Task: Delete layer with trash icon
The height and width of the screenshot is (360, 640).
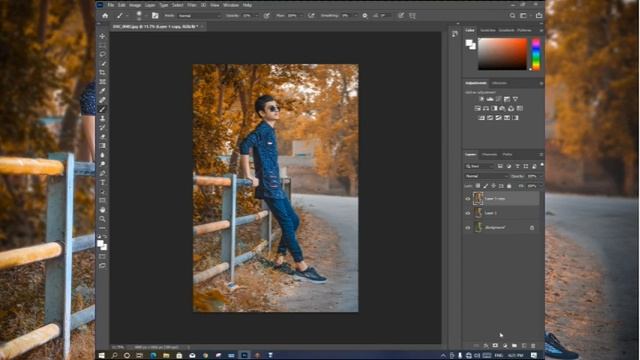Action: pyautogui.click(x=533, y=346)
